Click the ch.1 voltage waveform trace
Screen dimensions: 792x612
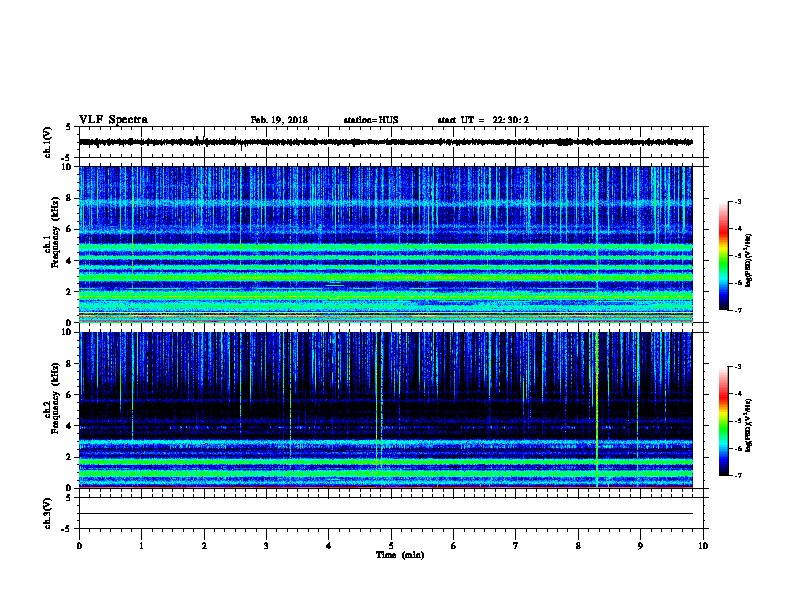(386, 142)
